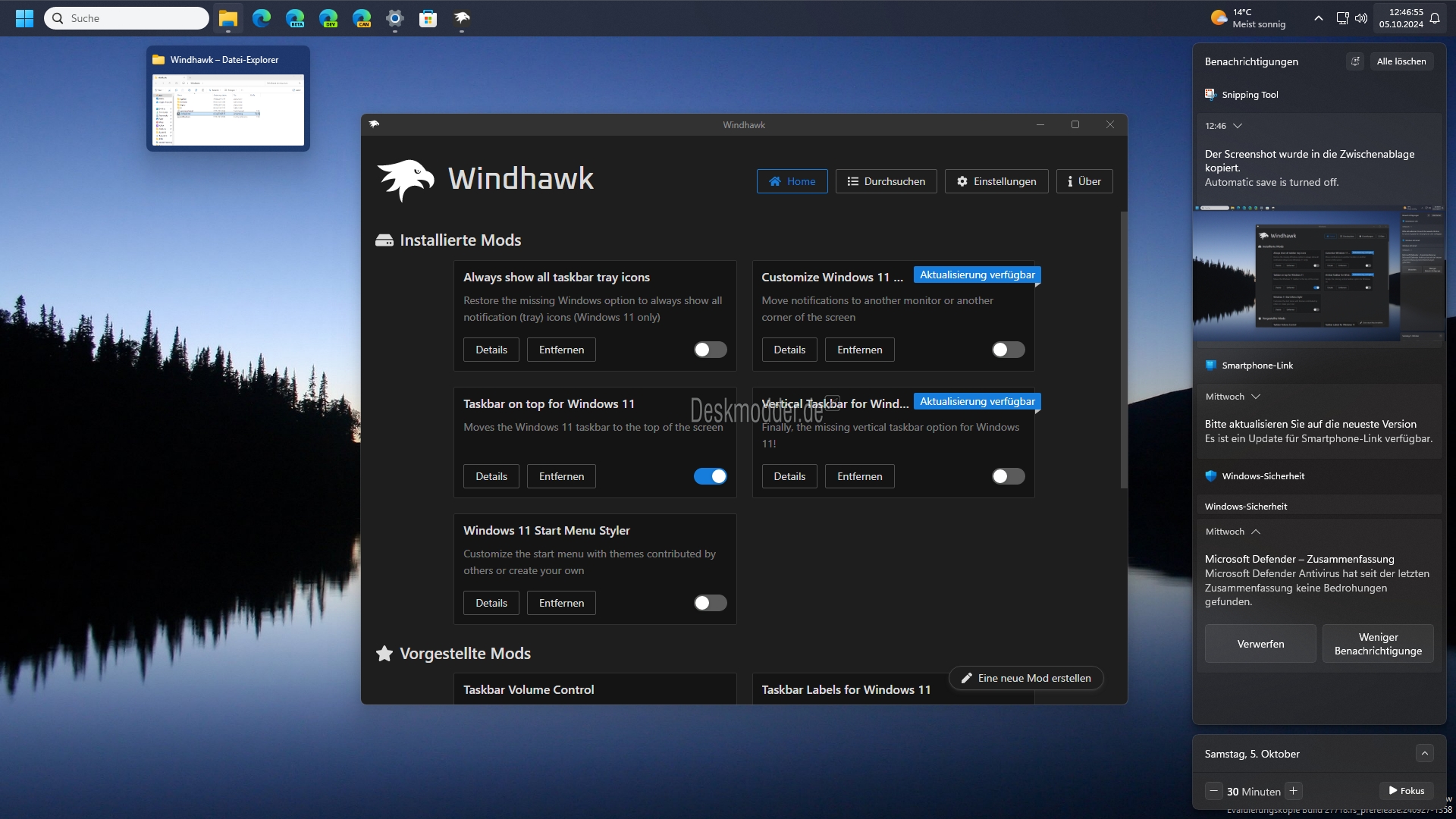
Task: Click Entfernen for Vertical Taskbar mod
Action: 859,476
